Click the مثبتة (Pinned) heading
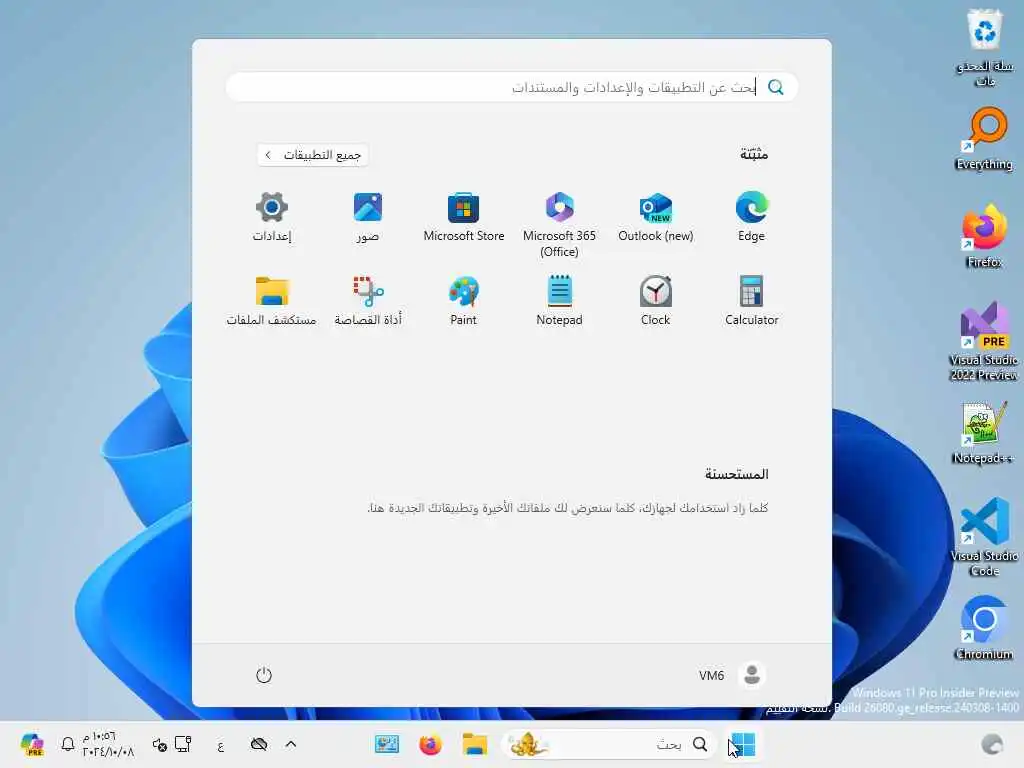 (754, 154)
